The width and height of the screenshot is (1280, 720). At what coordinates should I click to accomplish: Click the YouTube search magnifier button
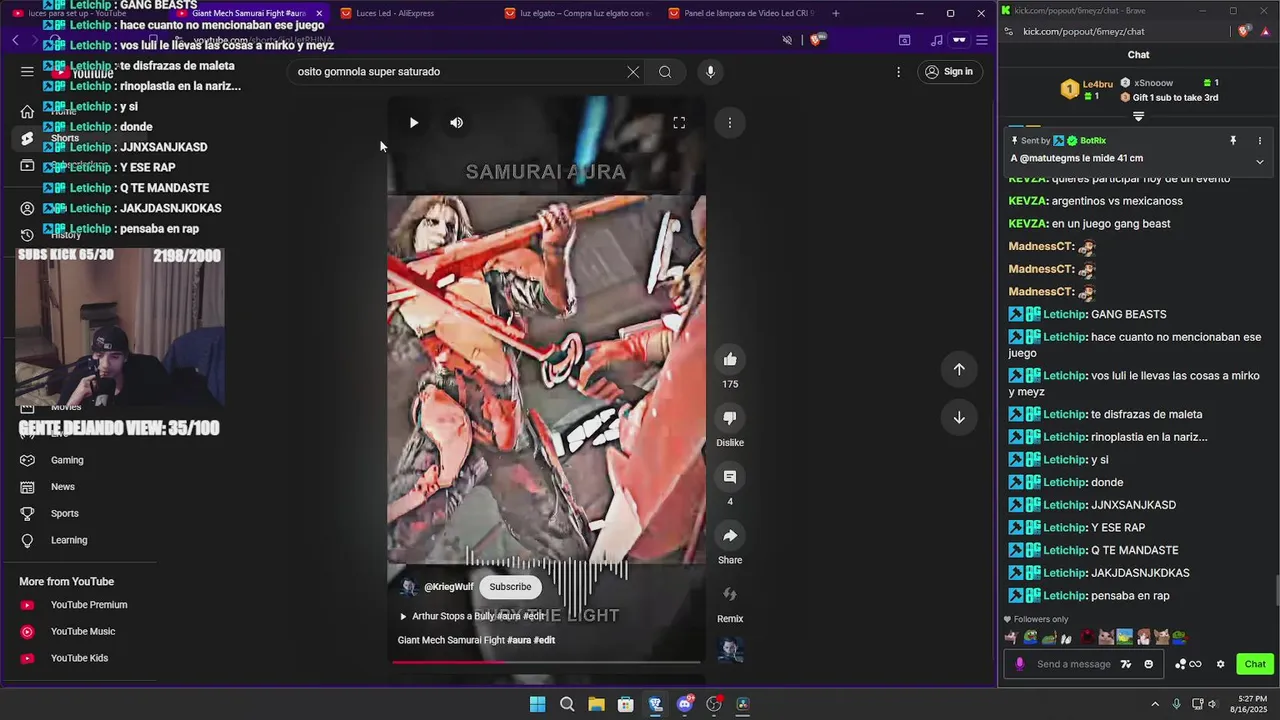click(665, 72)
